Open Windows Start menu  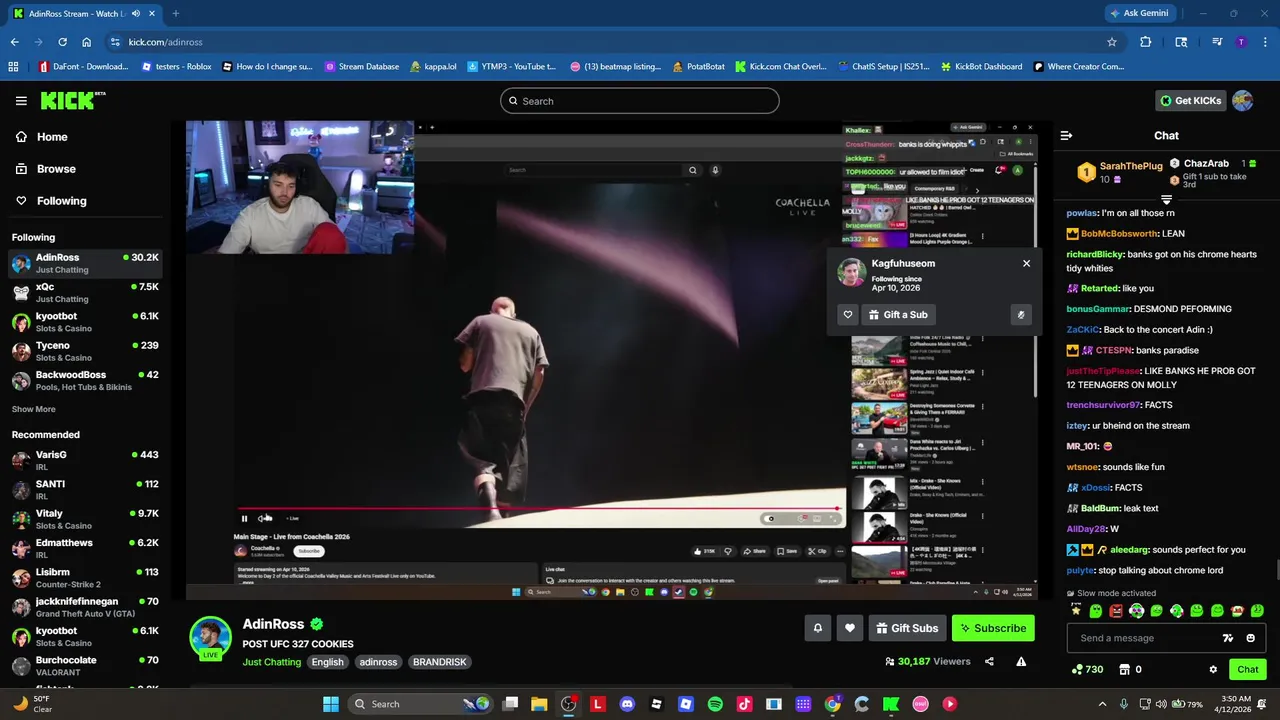330,704
